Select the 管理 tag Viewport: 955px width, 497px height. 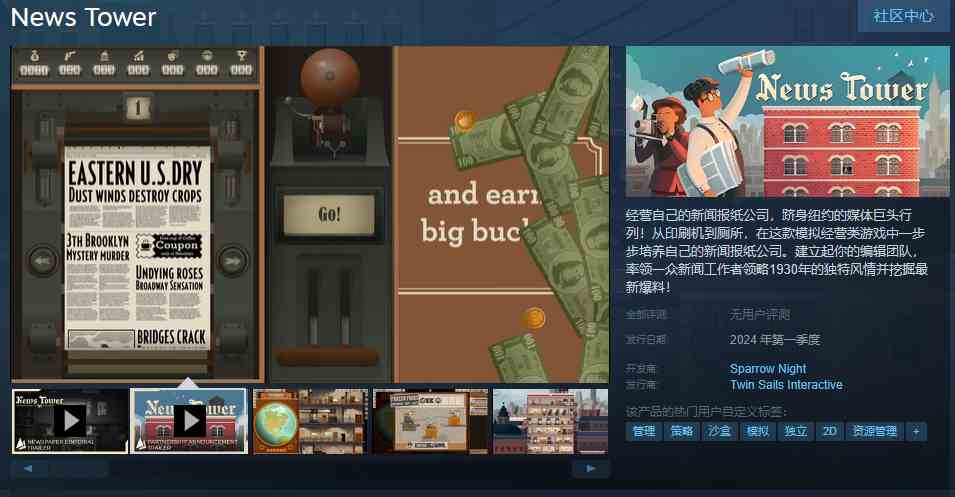point(644,431)
